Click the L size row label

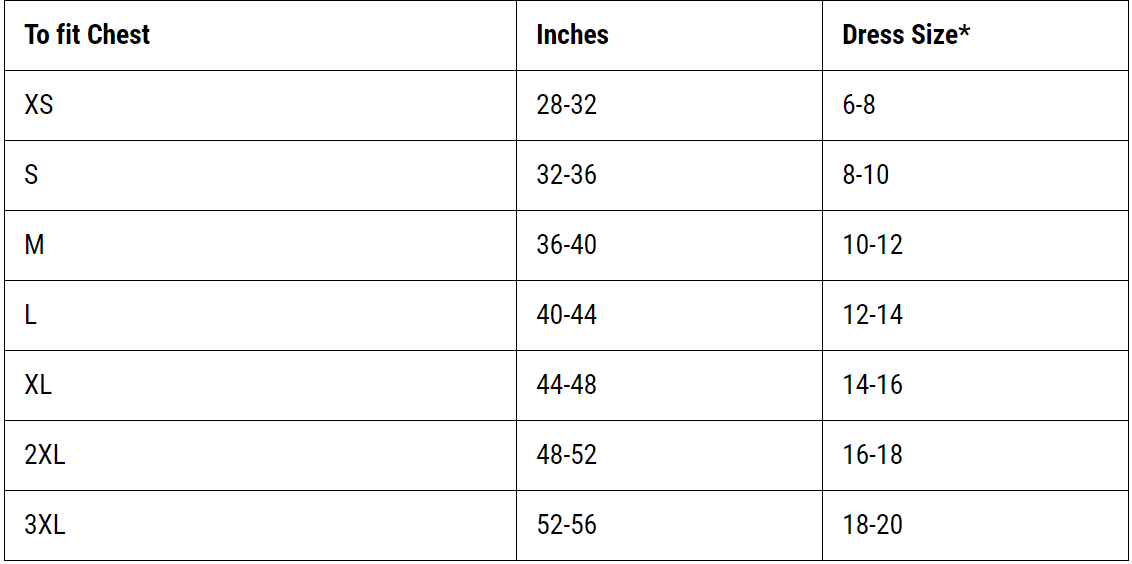[x=31, y=315]
